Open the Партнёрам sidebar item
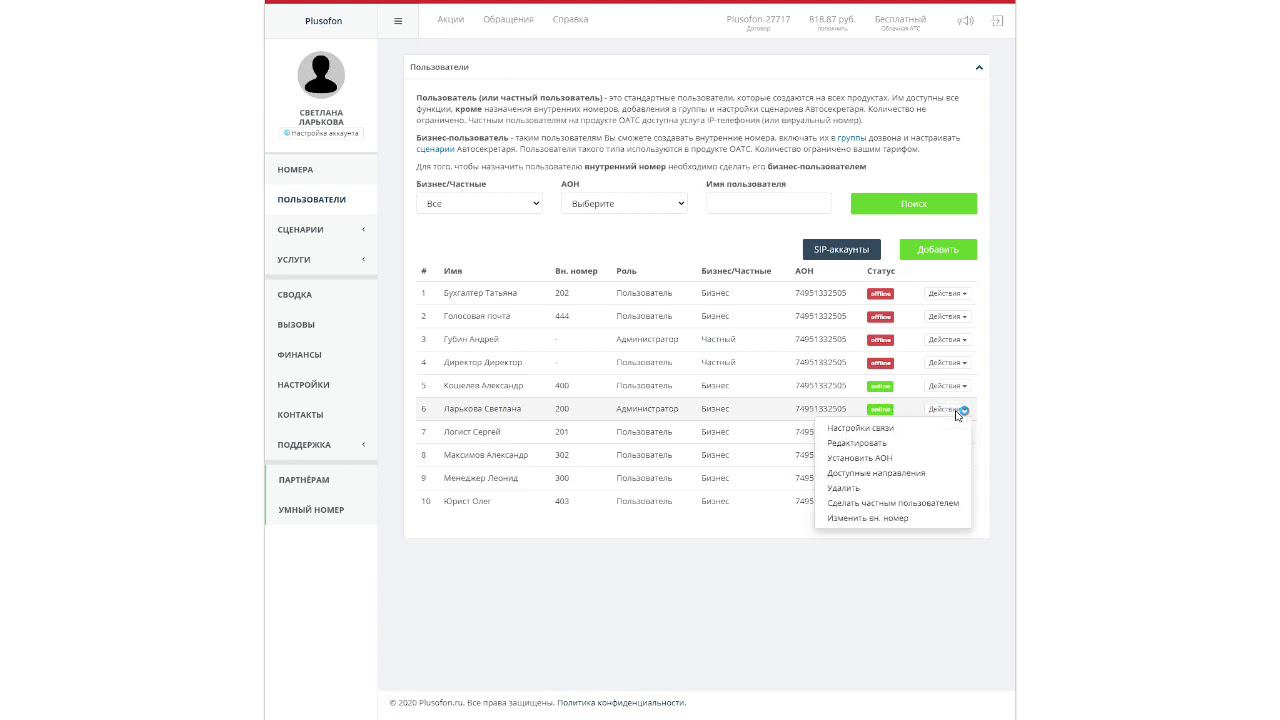This screenshot has height=720, width=1280. coord(321,480)
